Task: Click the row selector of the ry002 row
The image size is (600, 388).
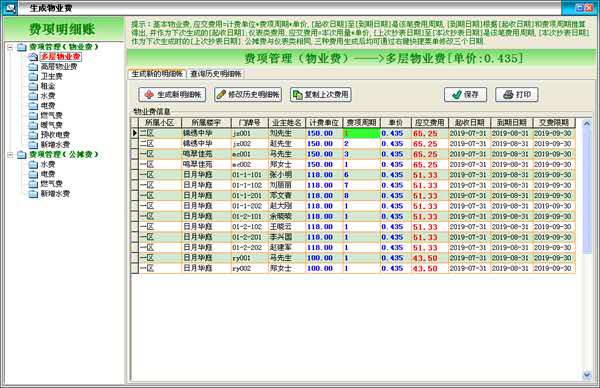Action: 134,268
